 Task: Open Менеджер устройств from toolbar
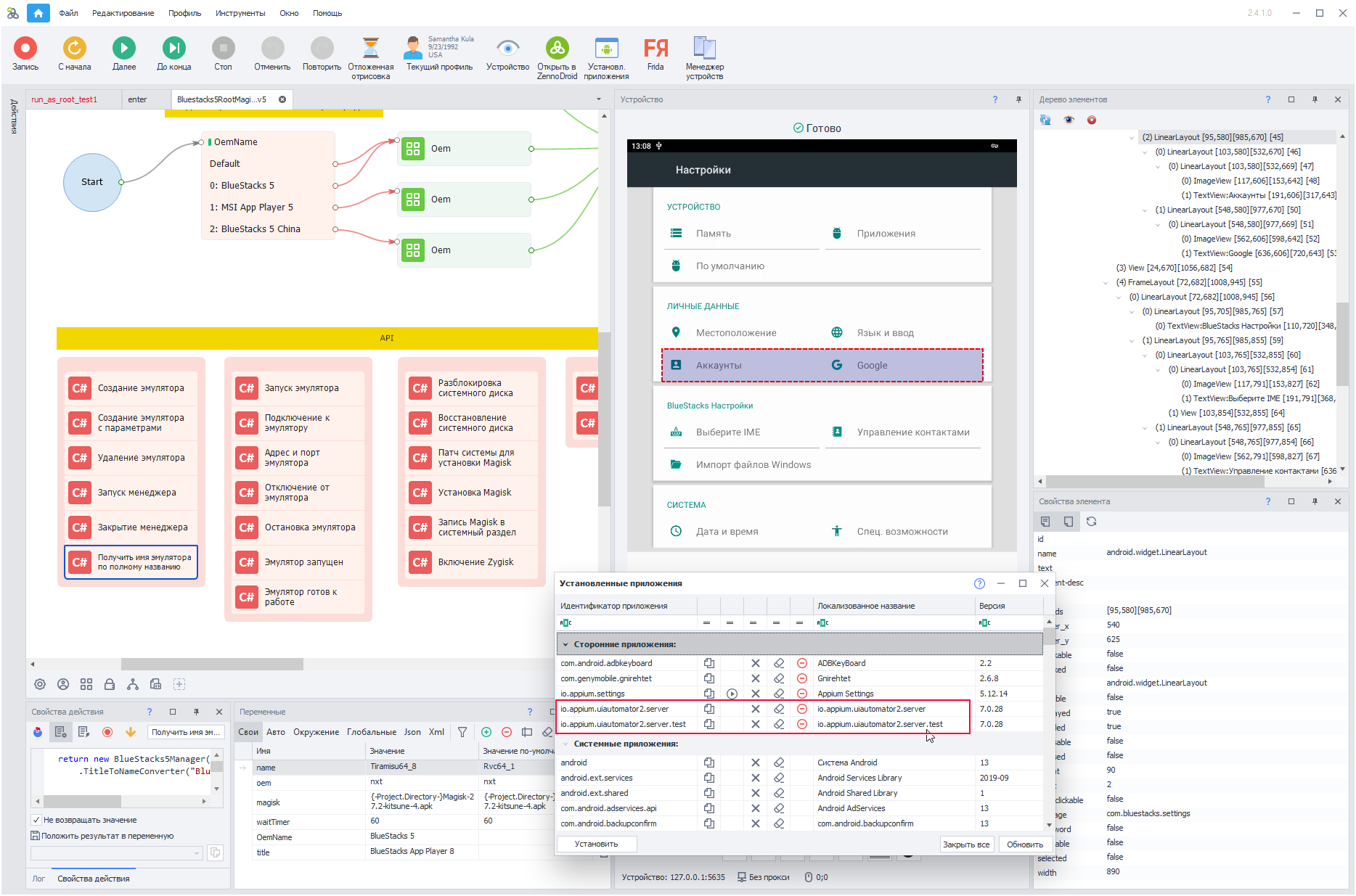[x=704, y=49]
